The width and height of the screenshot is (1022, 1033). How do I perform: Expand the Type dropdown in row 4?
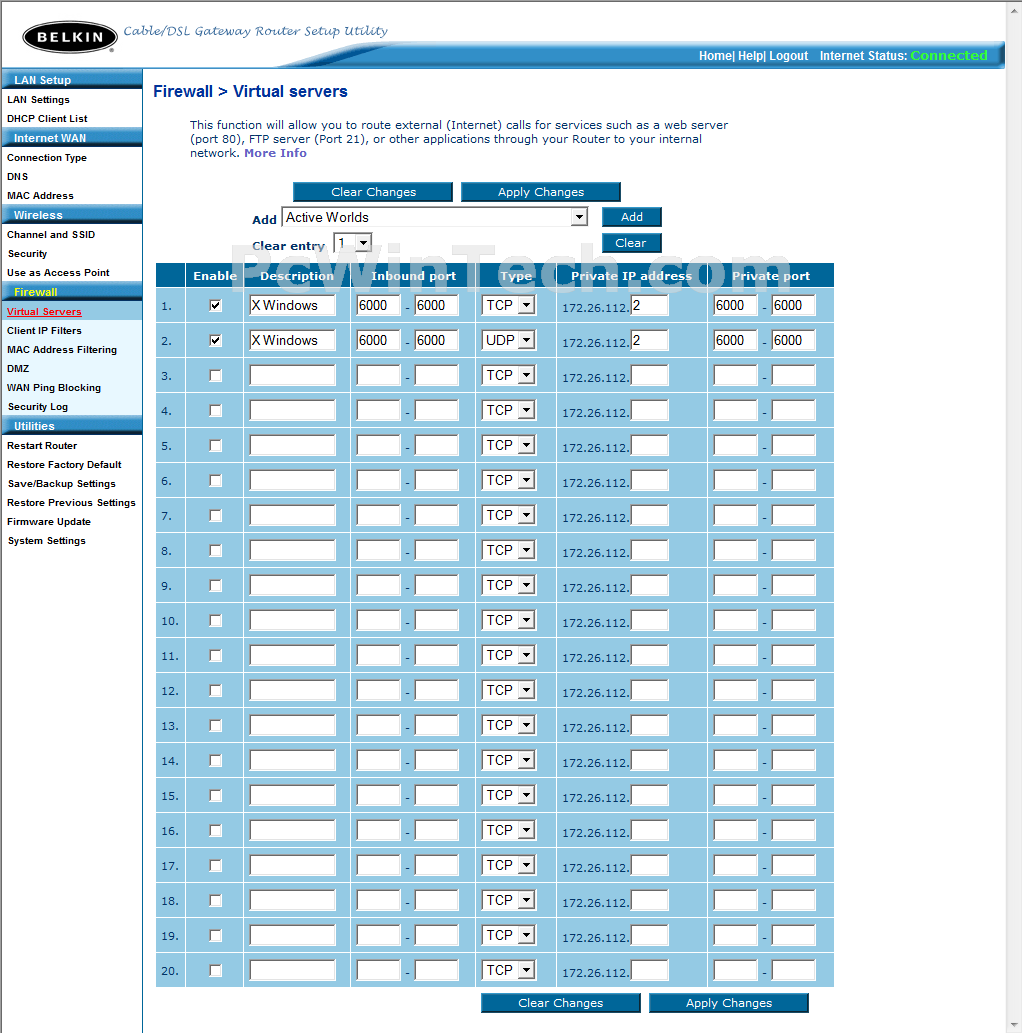509,410
